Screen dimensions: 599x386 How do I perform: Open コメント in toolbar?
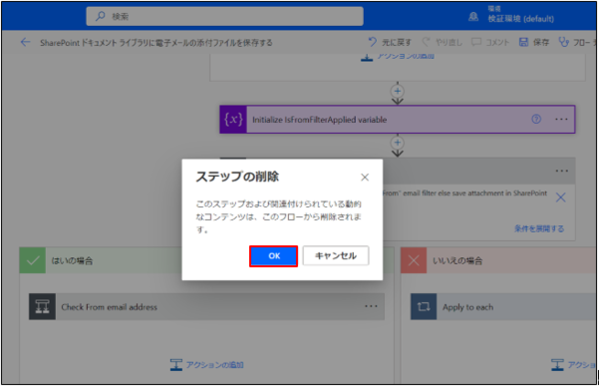pyautogui.click(x=490, y=42)
